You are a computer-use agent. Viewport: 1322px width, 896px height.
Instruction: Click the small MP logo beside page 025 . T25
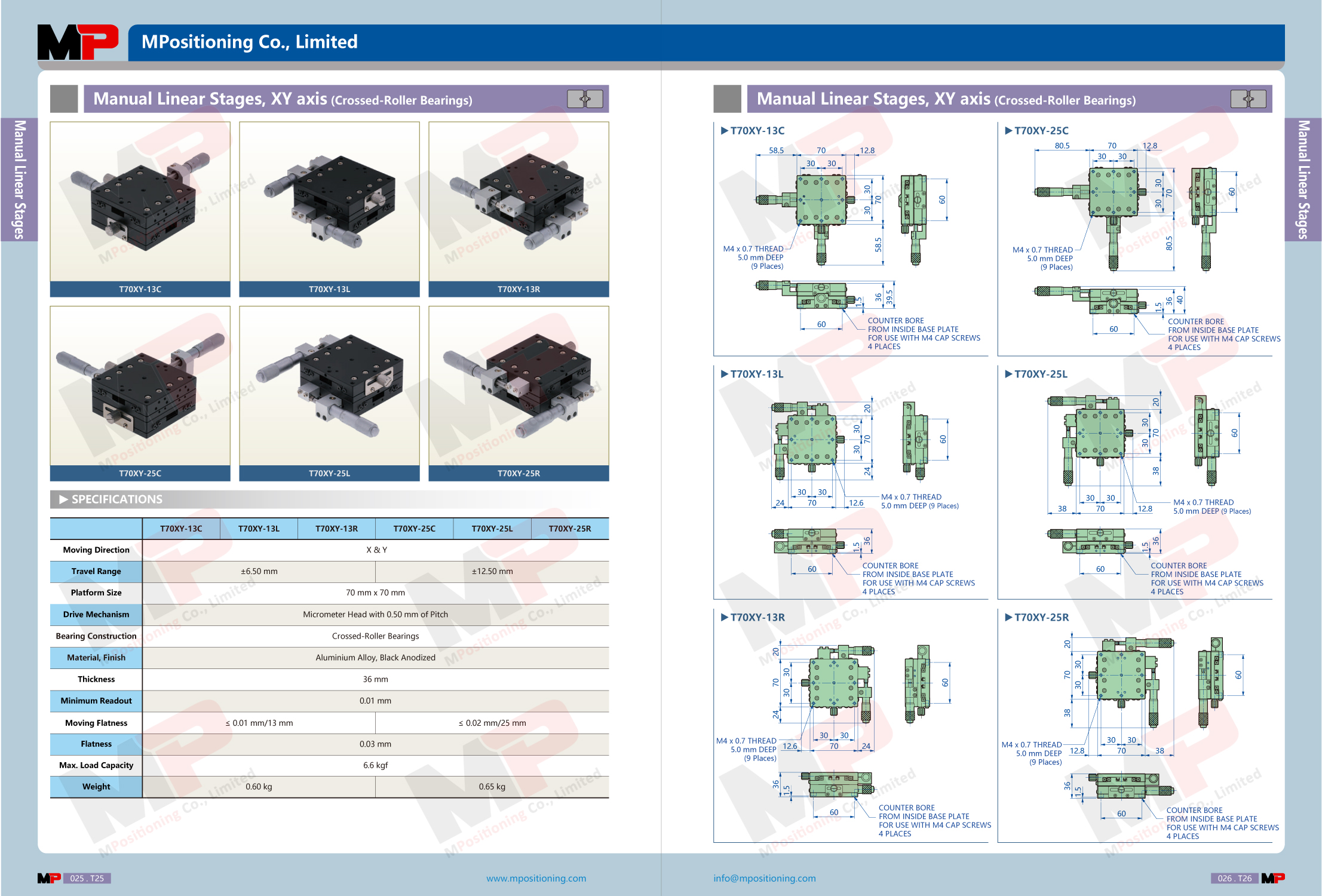click(49, 878)
